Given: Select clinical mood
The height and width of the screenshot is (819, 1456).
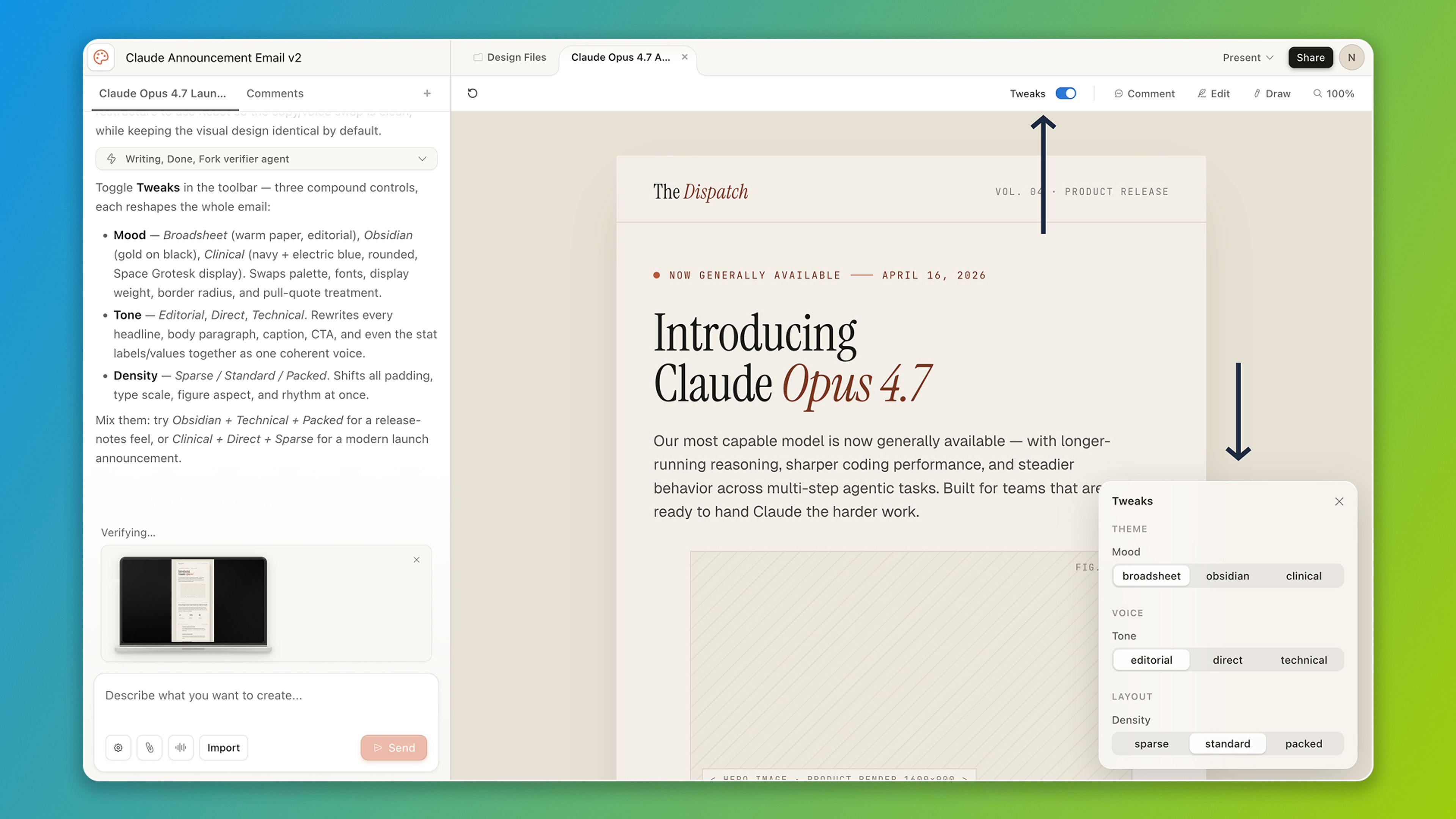Looking at the screenshot, I should point(1304,576).
